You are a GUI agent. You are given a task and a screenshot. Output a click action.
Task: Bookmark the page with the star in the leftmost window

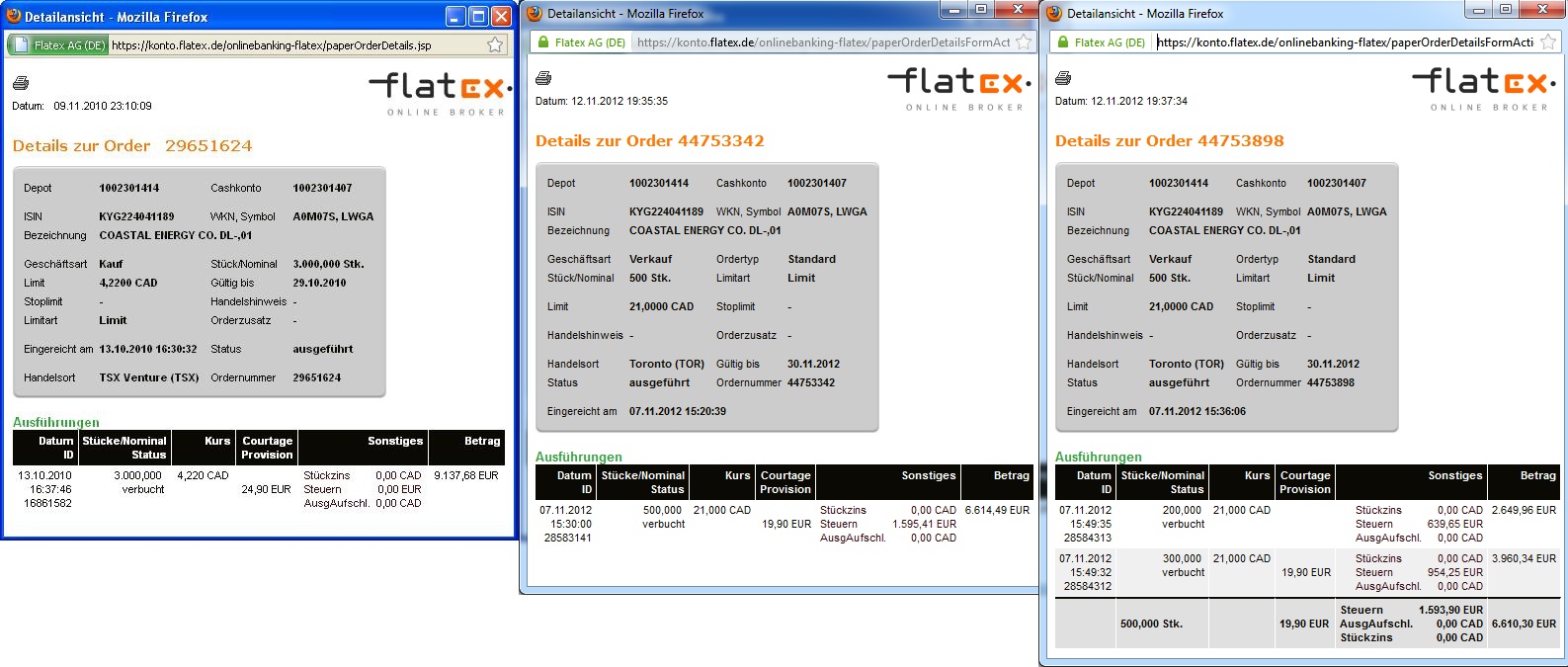click(495, 45)
